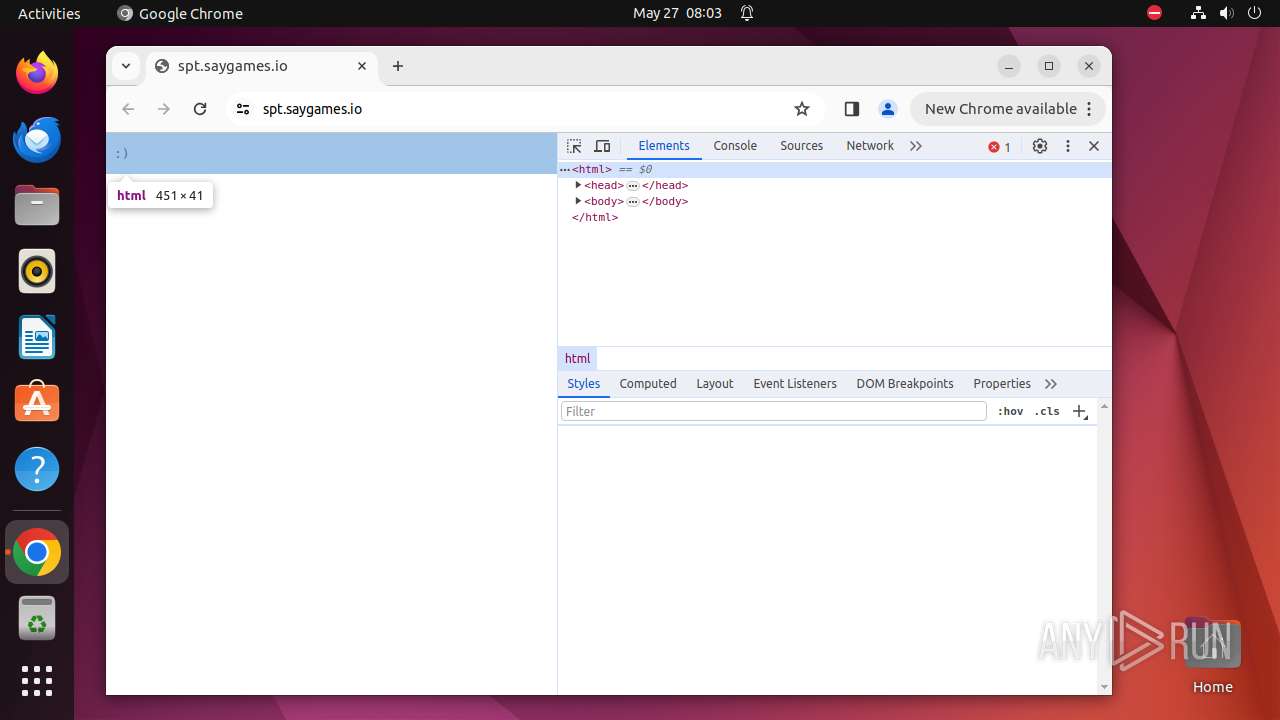Go back in browser history
Image resolution: width=1280 pixels, height=720 pixels.
tap(128, 109)
